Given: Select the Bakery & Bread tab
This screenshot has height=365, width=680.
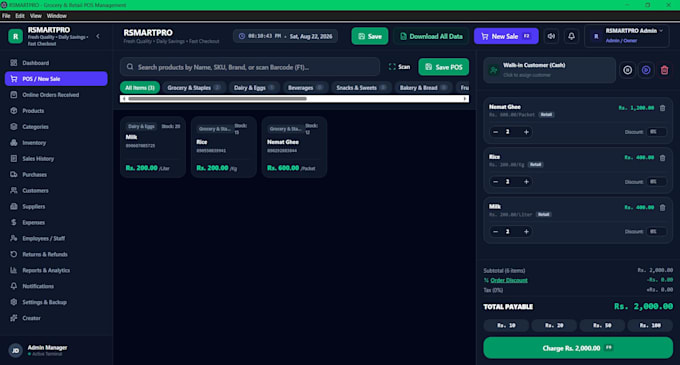Looking at the screenshot, I should tap(423, 88).
